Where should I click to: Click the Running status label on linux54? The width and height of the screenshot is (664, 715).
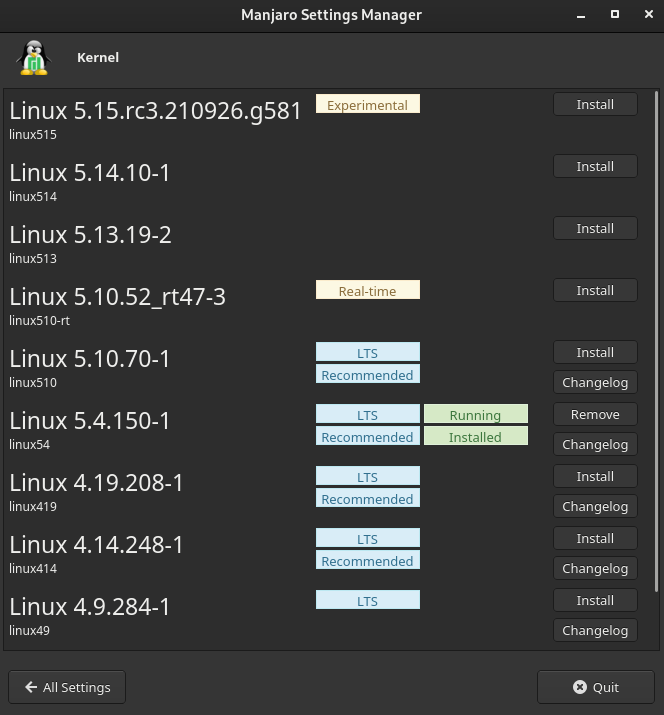475,415
